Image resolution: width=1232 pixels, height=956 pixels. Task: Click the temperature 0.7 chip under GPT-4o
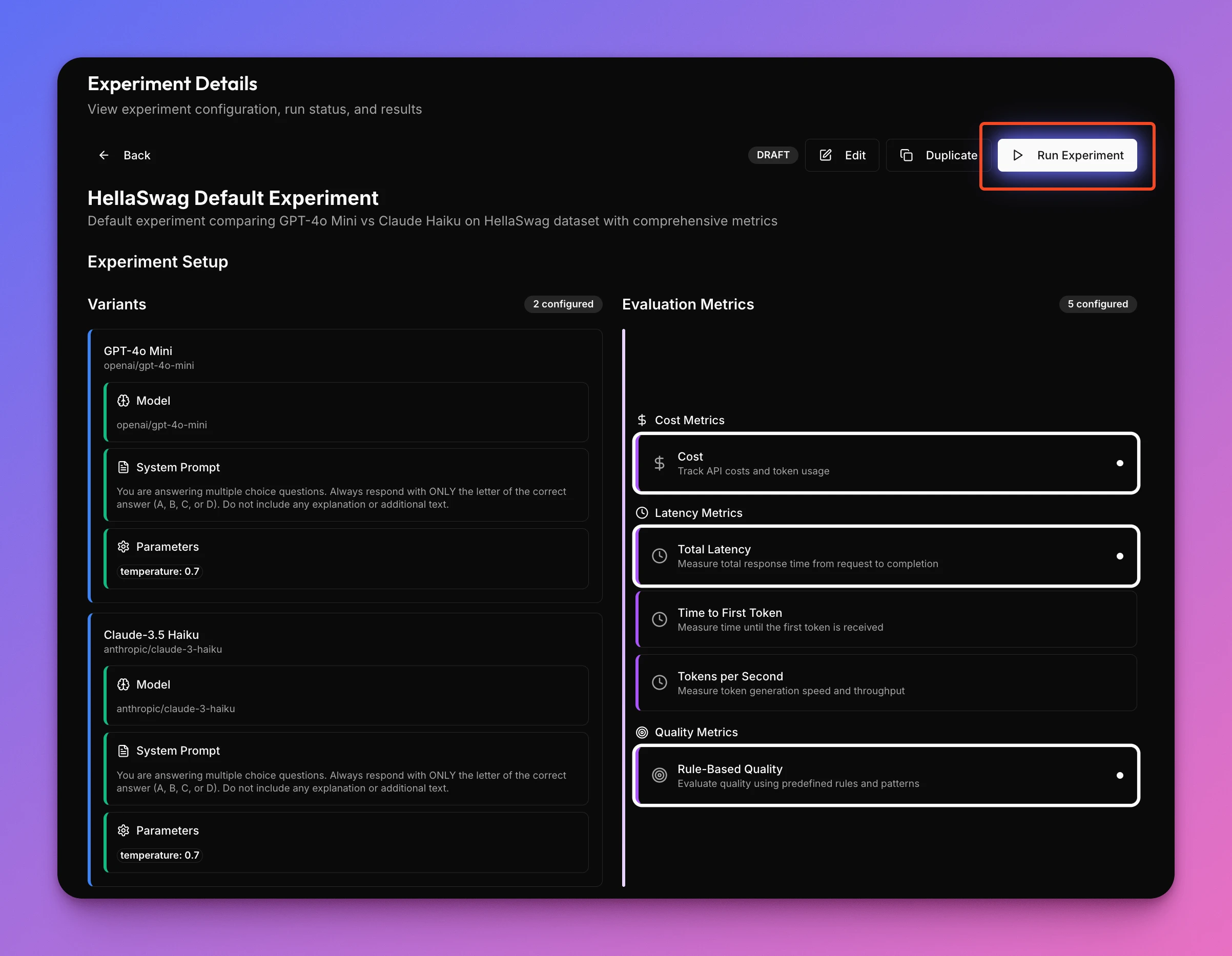pyautogui.click(x=160, y=571)
